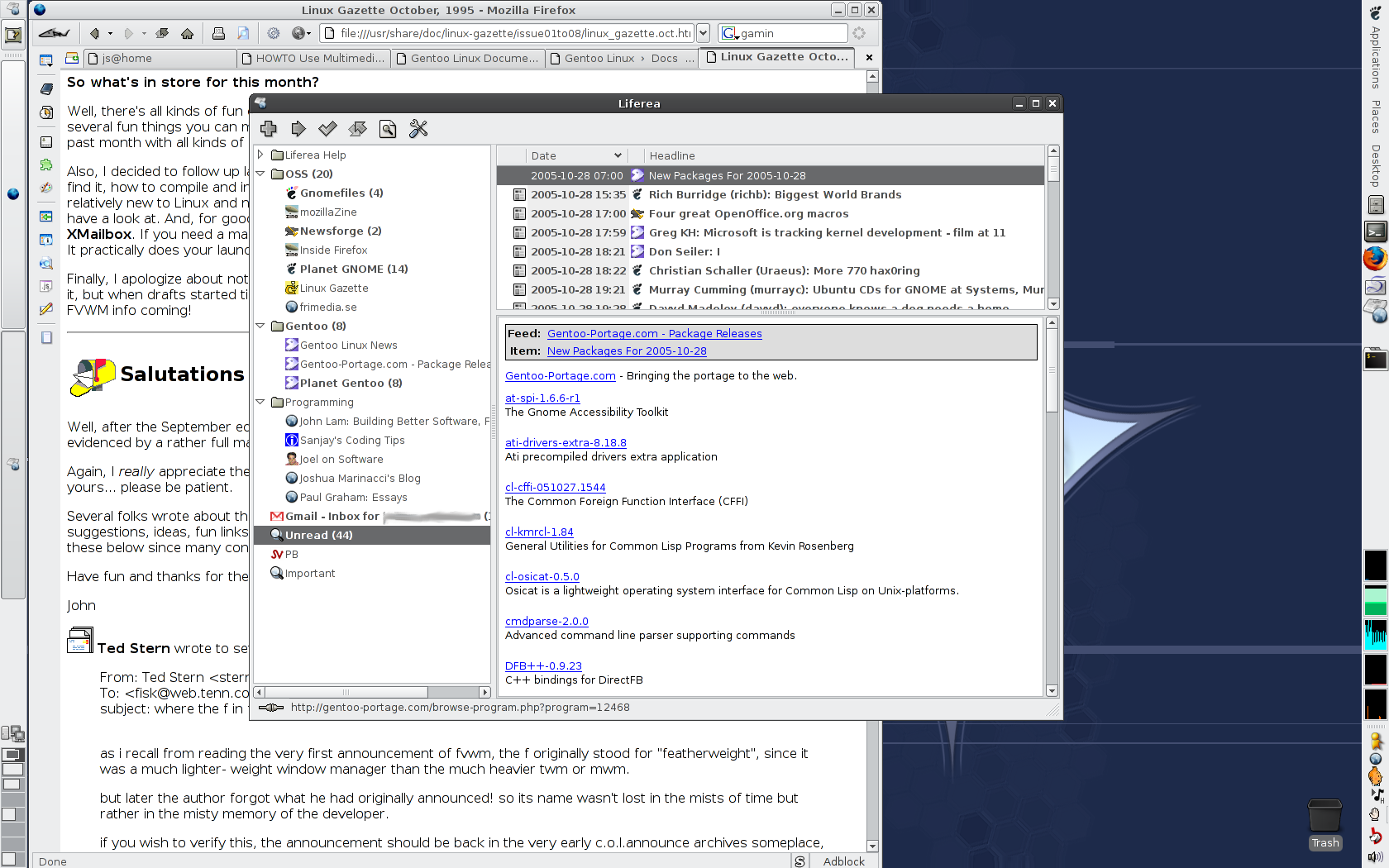Click Firefox Print Preview icon
This screenshot has height=868, width=1389.
point(243,33)
